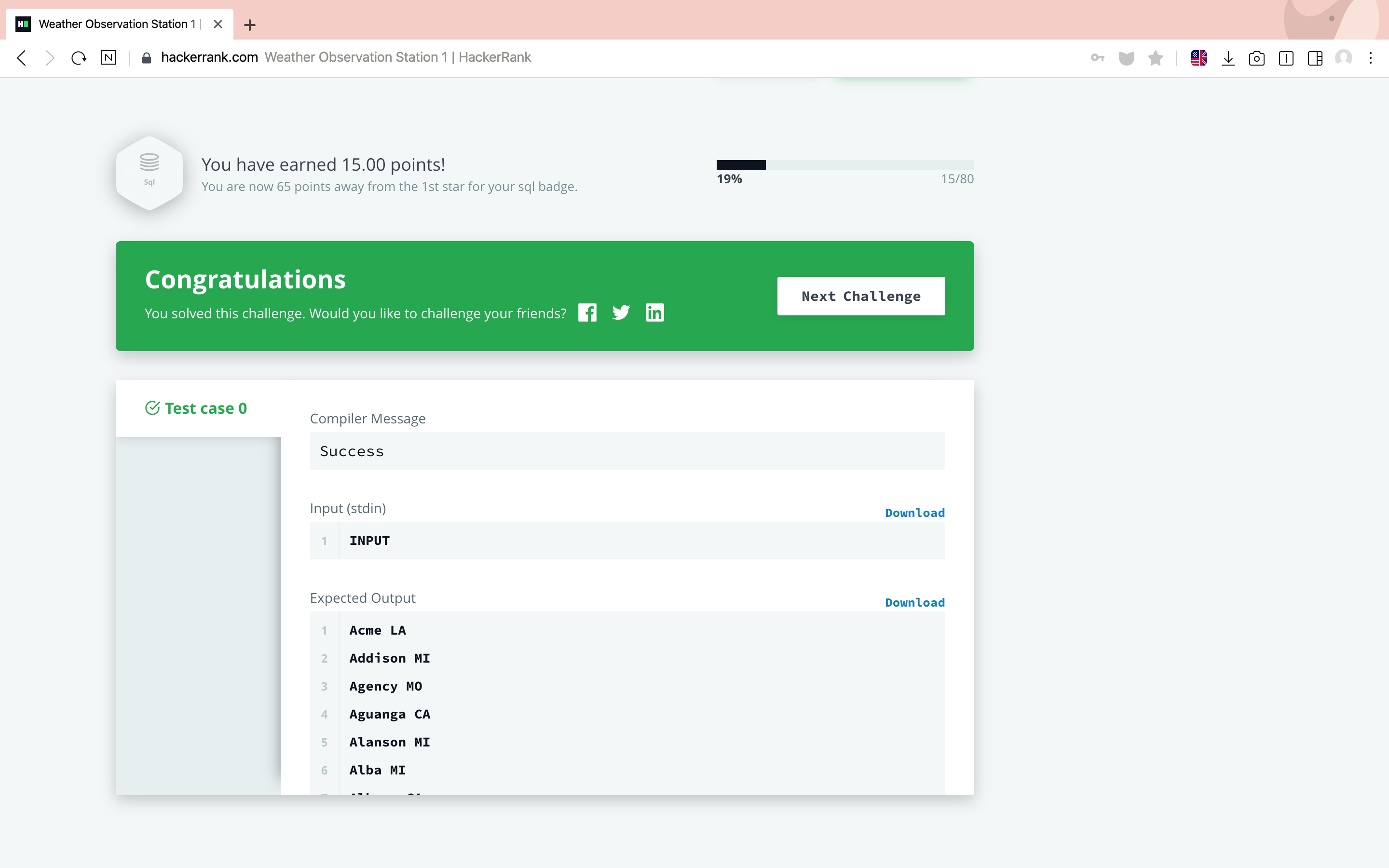
Task: Go forward in browser history
Action: click(50, 57)
